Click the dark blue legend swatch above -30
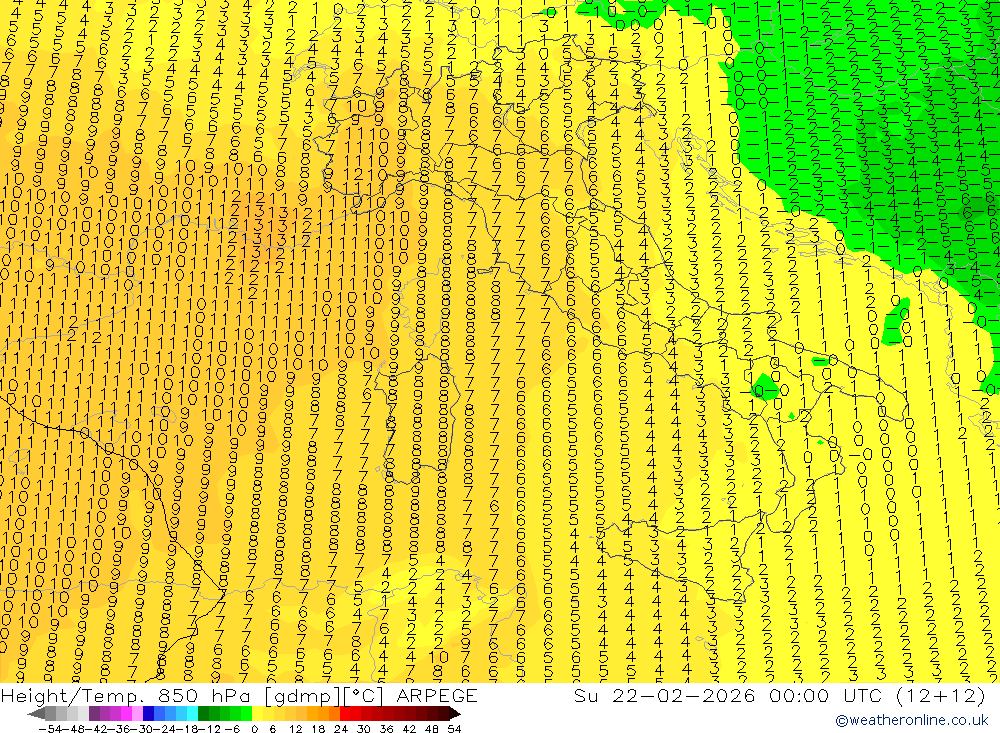Screen dimensions: 1000x733 148,714
